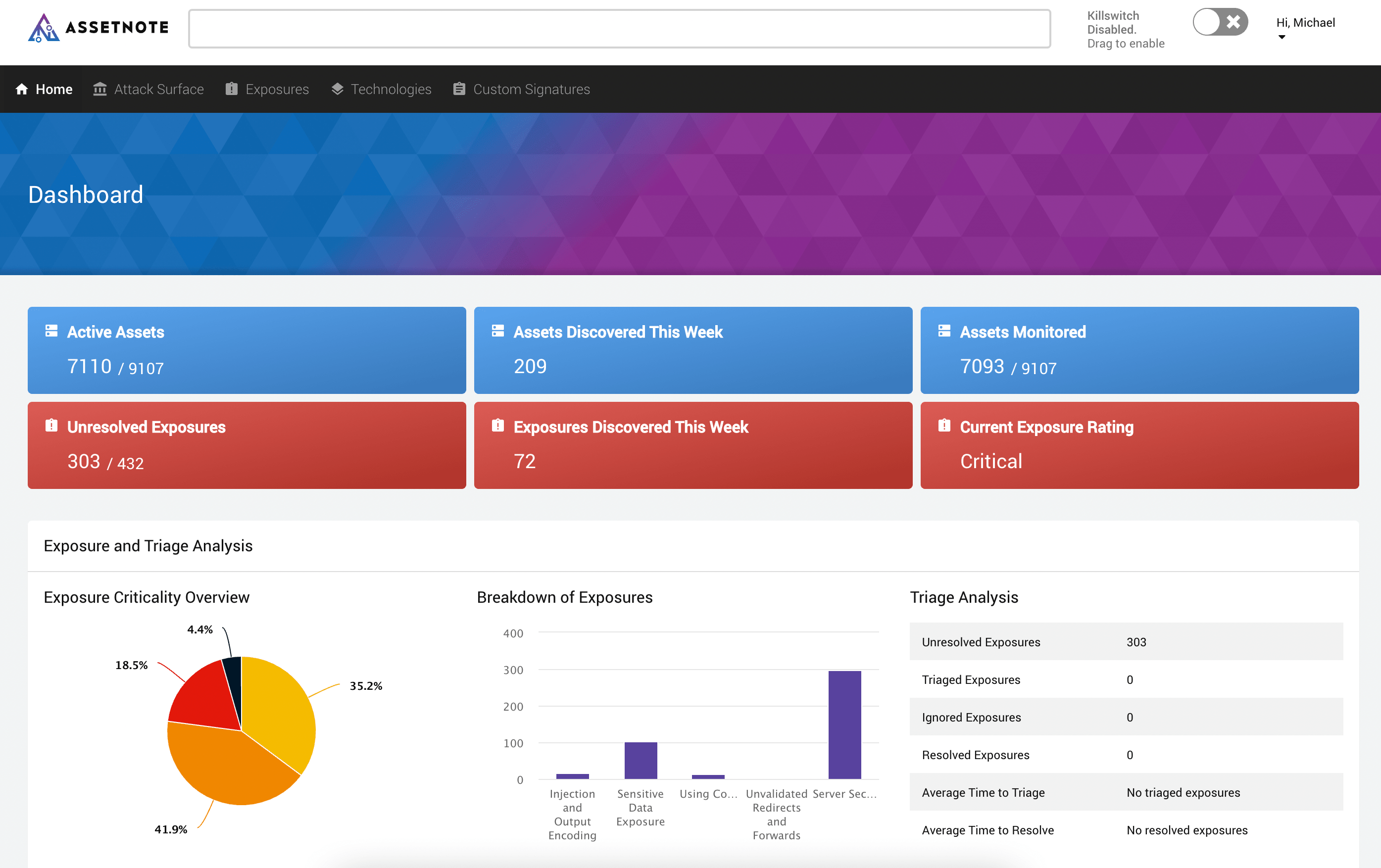The height and width of the screenshot is (868, 1381).
Task: Open Exposures Discovered This Week card
Action: coord(693,445)
